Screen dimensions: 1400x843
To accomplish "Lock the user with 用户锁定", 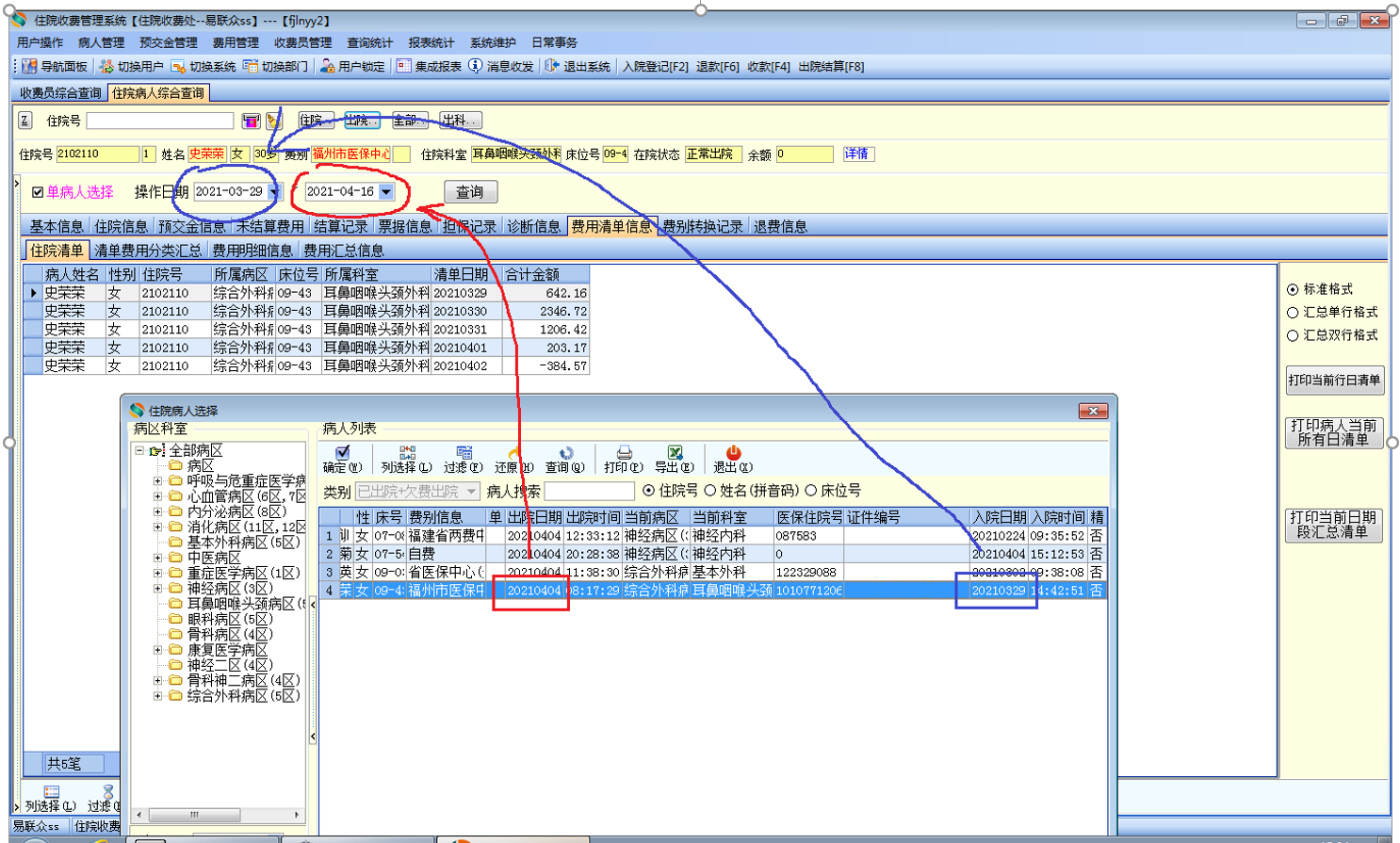I will pos(352,66).
